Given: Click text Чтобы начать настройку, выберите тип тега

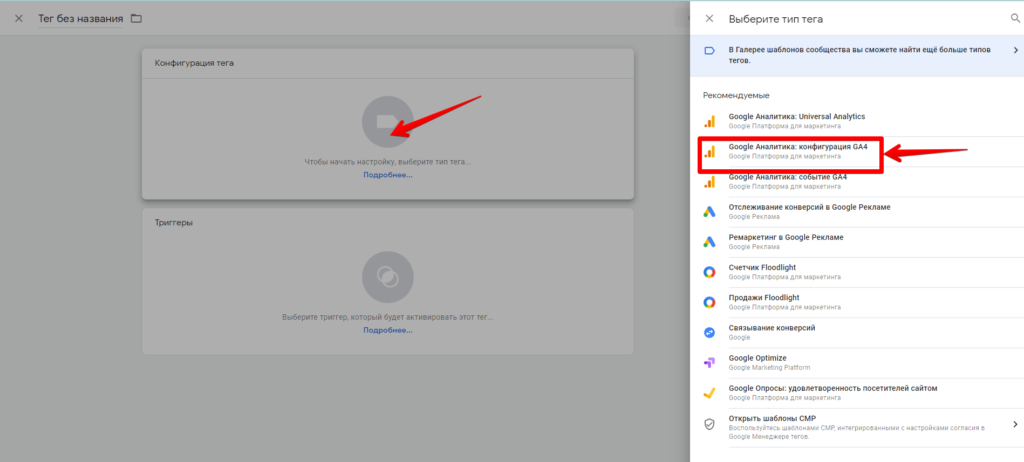Looking at the screenshot, I should pyautogui.click(x=388, y=161).
